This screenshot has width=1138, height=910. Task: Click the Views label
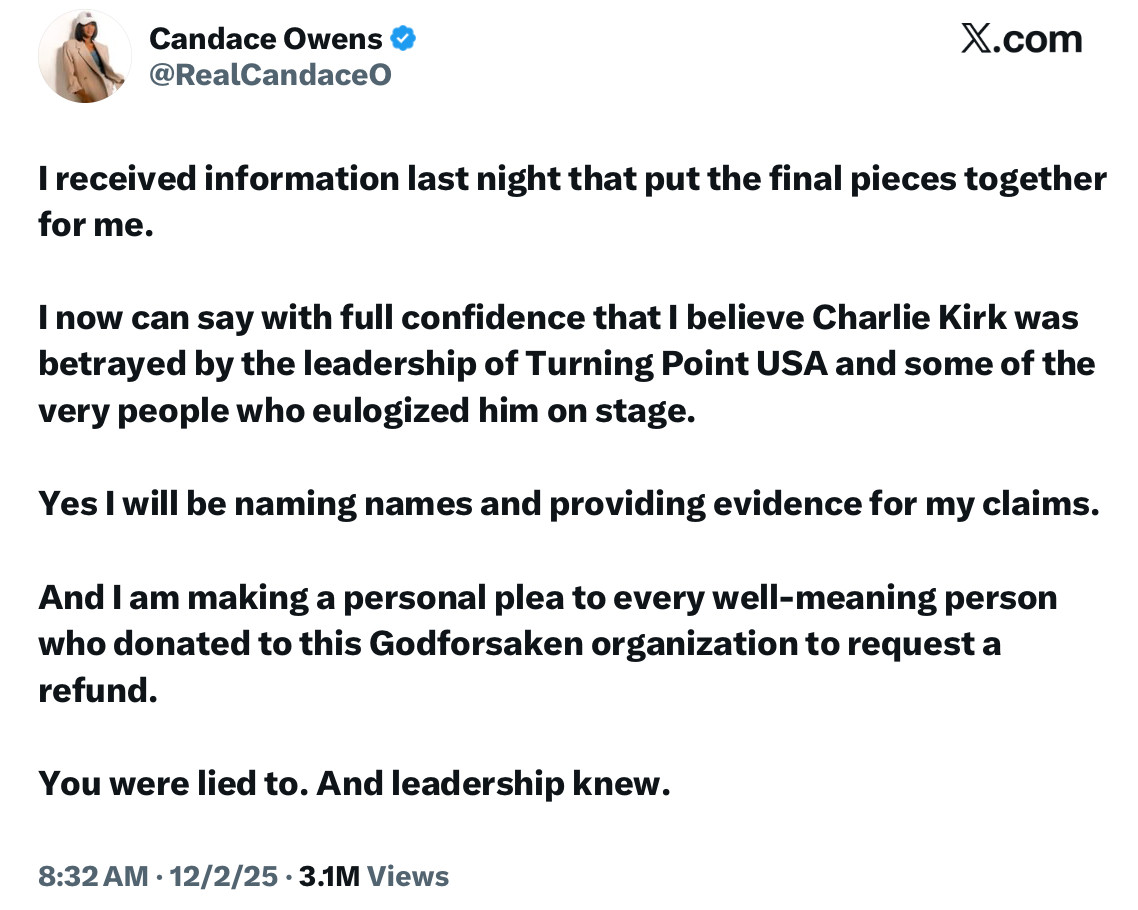click(x=408, y=876)
